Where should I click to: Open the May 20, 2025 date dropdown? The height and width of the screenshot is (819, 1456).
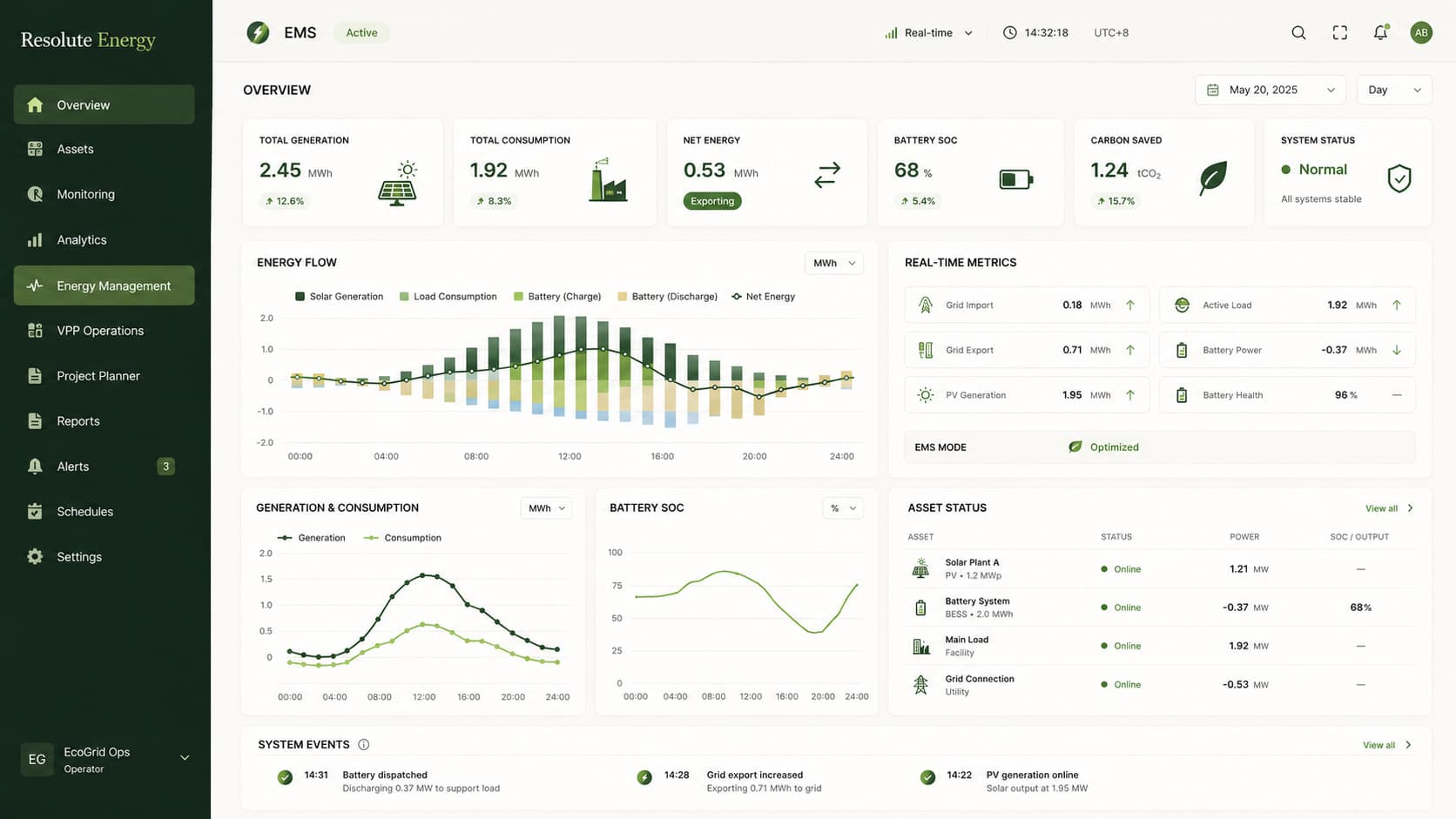point(1271,90)
